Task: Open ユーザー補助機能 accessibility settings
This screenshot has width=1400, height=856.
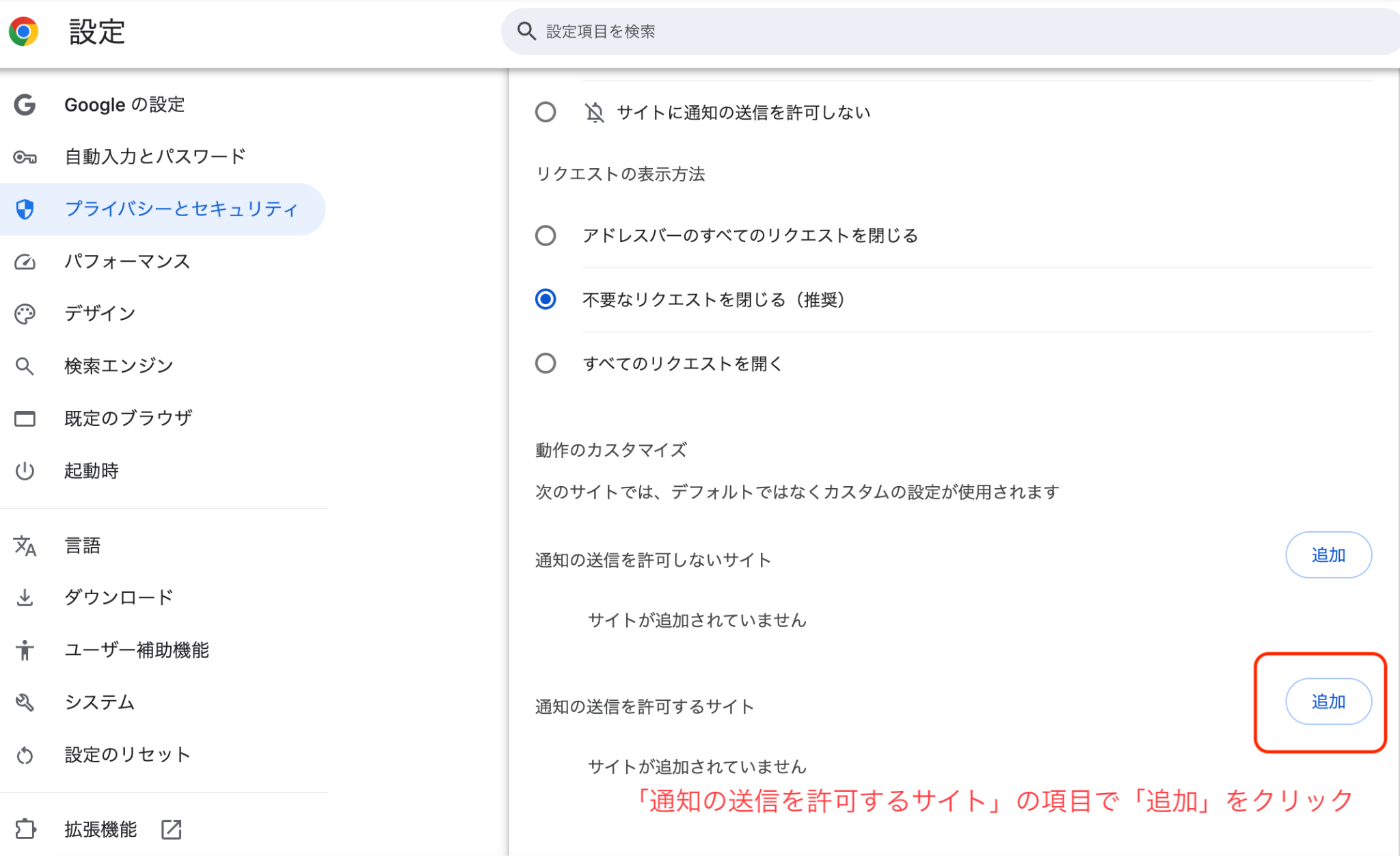Action: pos(137,650)
